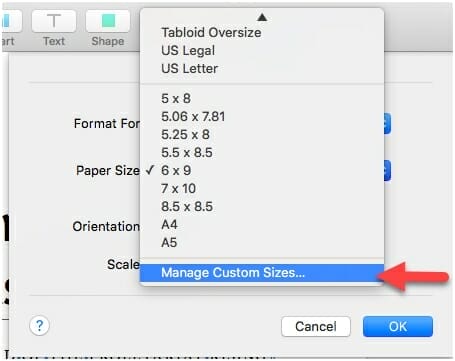
Task: Click the Shape toolbar icon
Action: pos(108,21)
